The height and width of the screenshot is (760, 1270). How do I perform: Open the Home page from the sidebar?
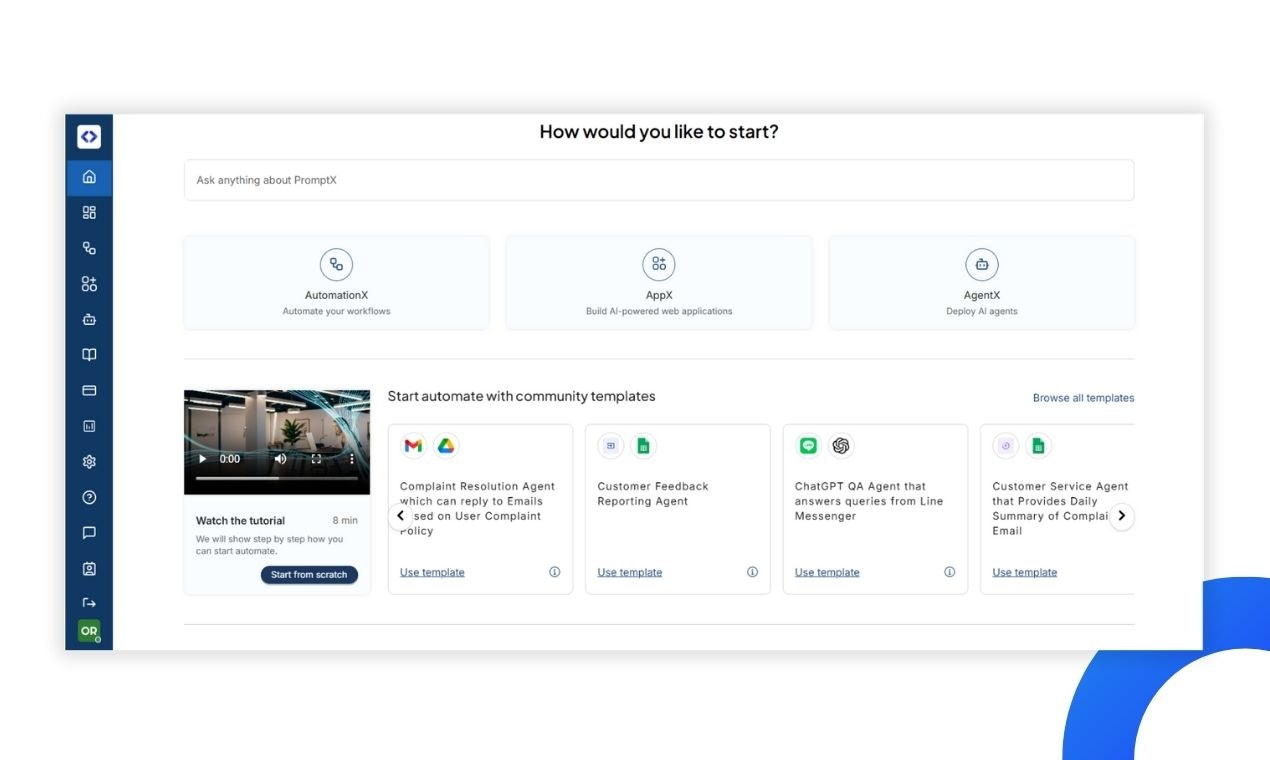[x=89, y=177]
